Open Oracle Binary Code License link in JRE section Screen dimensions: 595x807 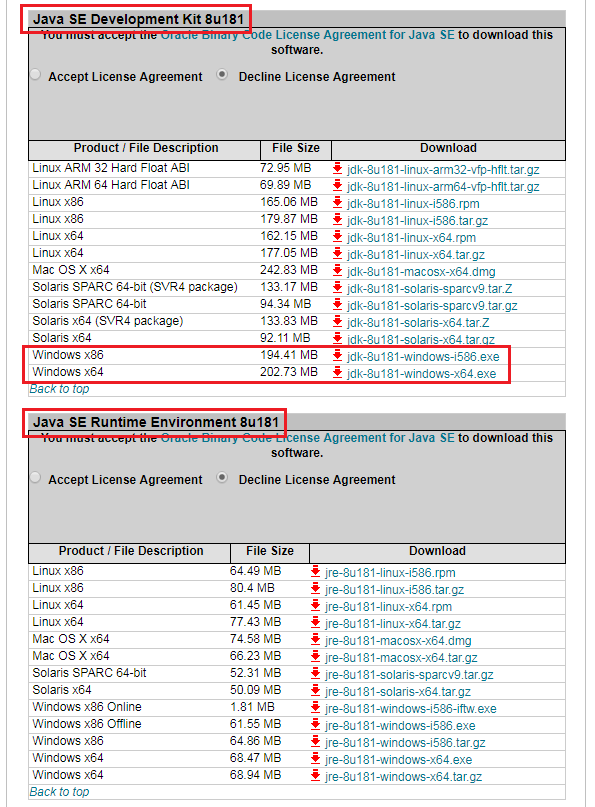coord(308,438)
